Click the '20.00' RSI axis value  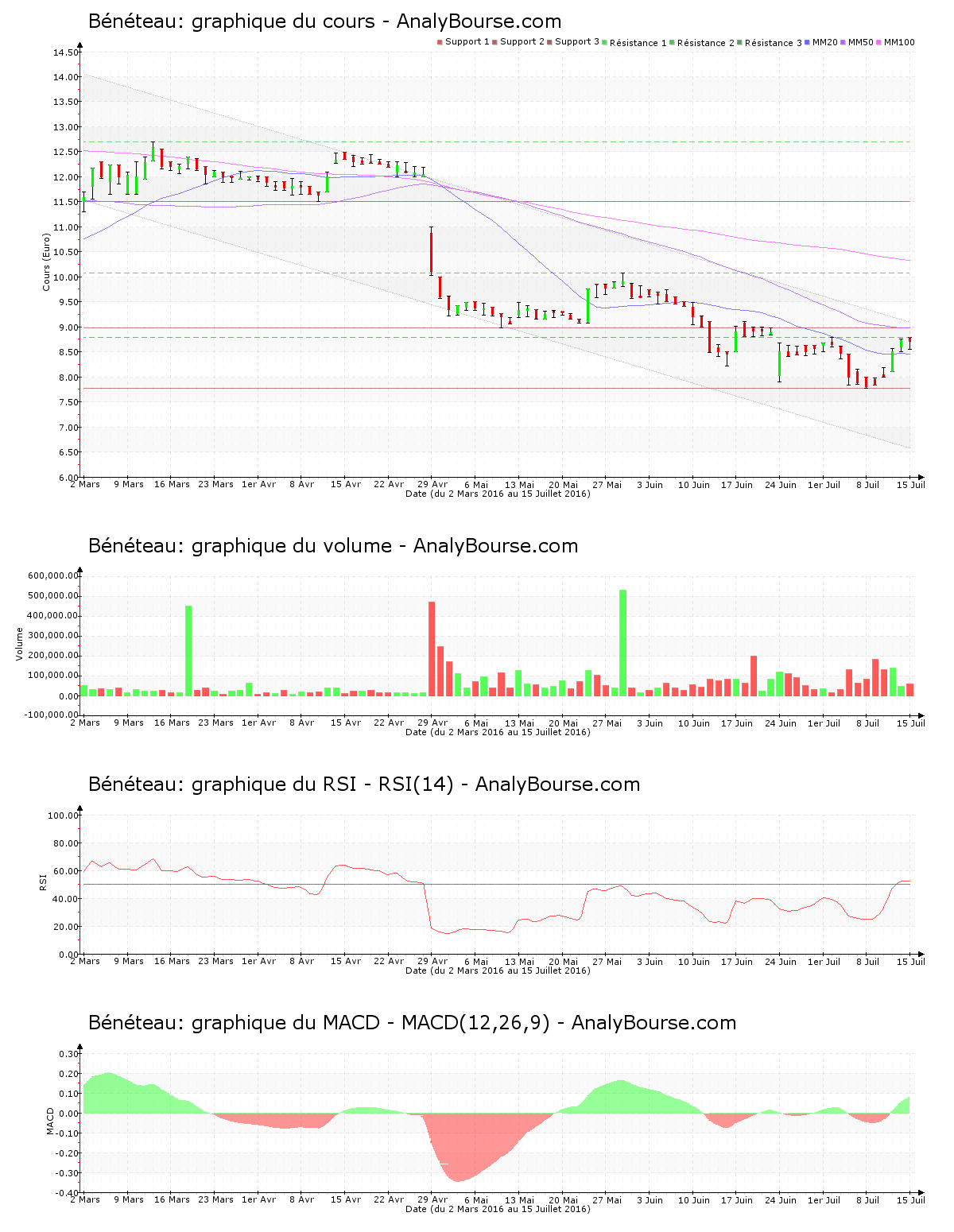[66, 927]
